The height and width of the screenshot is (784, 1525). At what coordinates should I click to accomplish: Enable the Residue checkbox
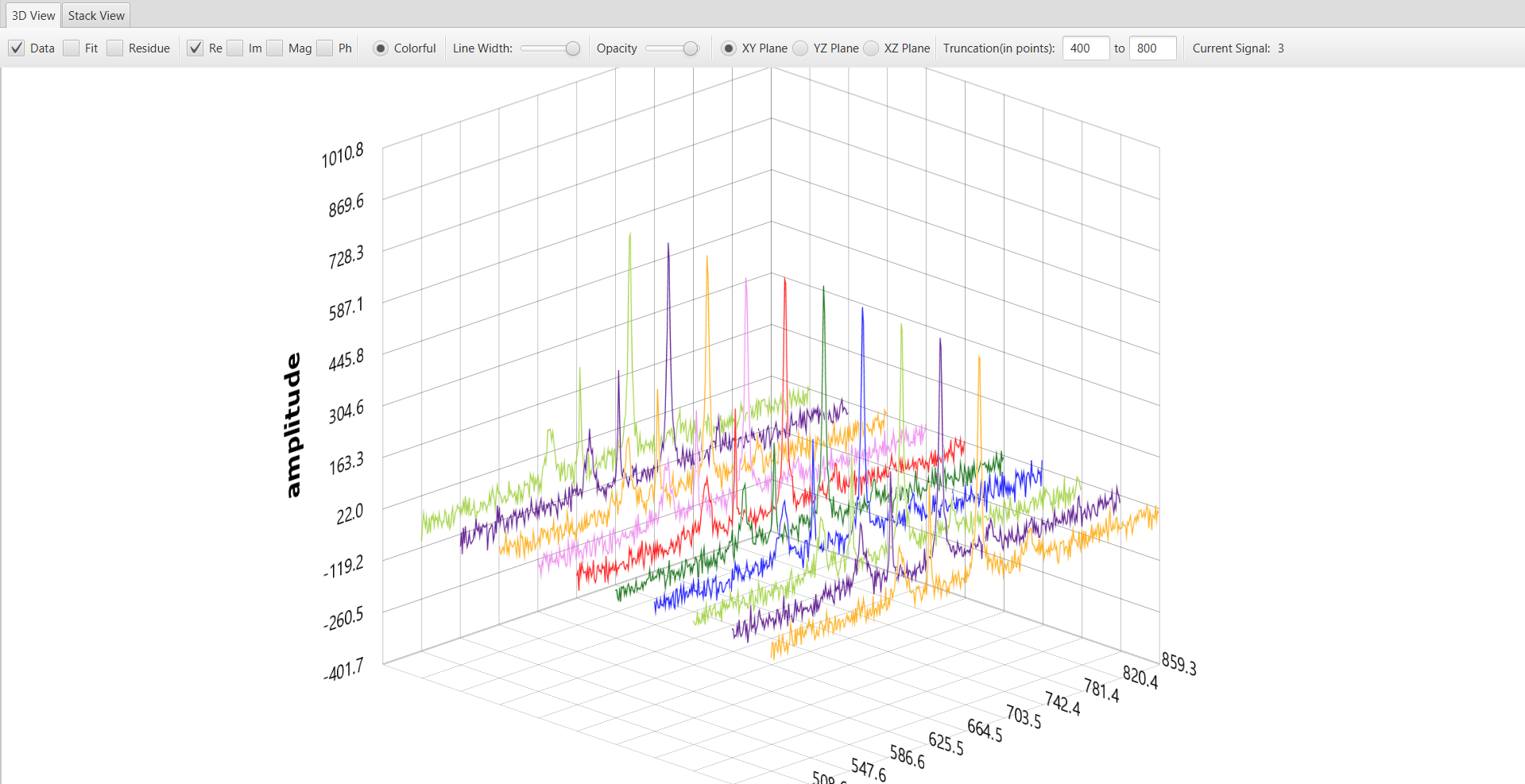pyautogui.click(x=115, y=48)
